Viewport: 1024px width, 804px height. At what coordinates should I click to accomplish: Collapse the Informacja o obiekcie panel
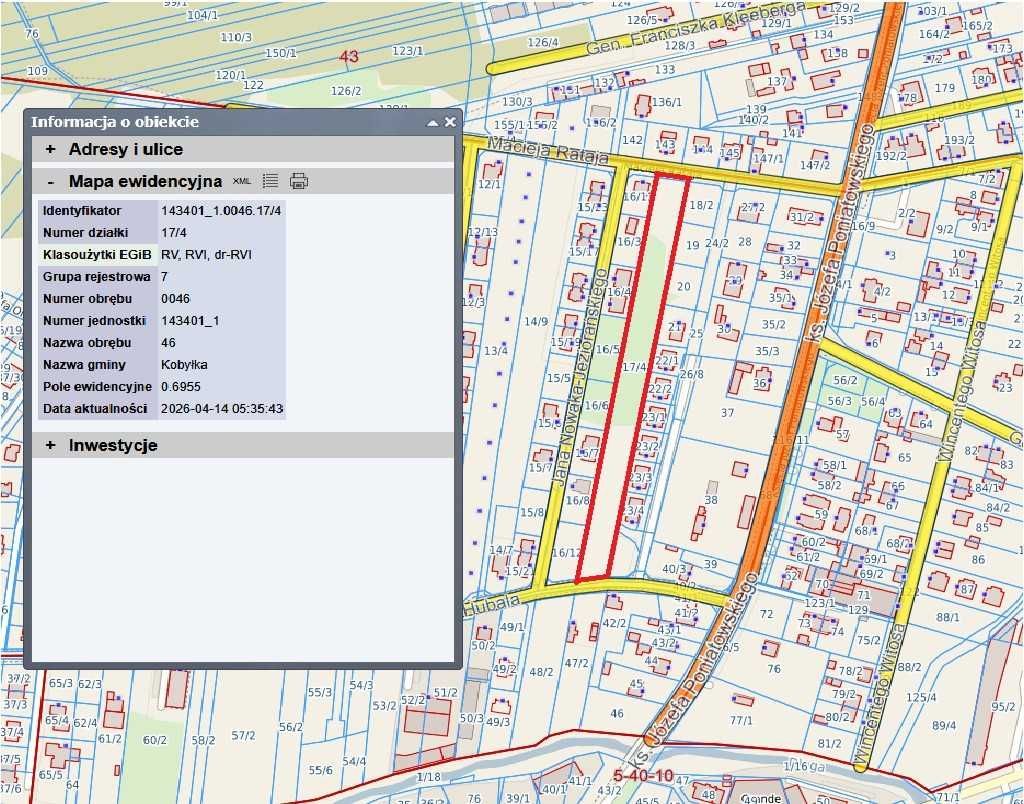(x=432, y=122)
